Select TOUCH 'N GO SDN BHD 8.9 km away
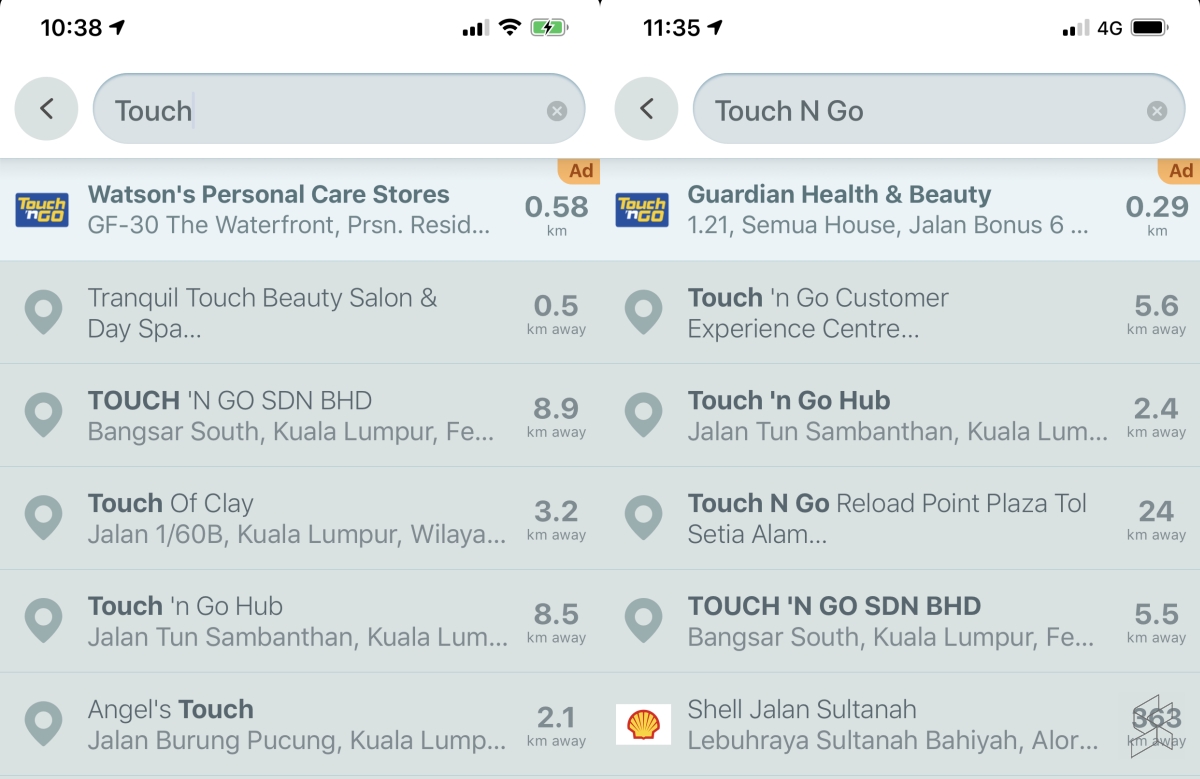The height and width of the screenshot is (779, 1200). tap(290, 416)
